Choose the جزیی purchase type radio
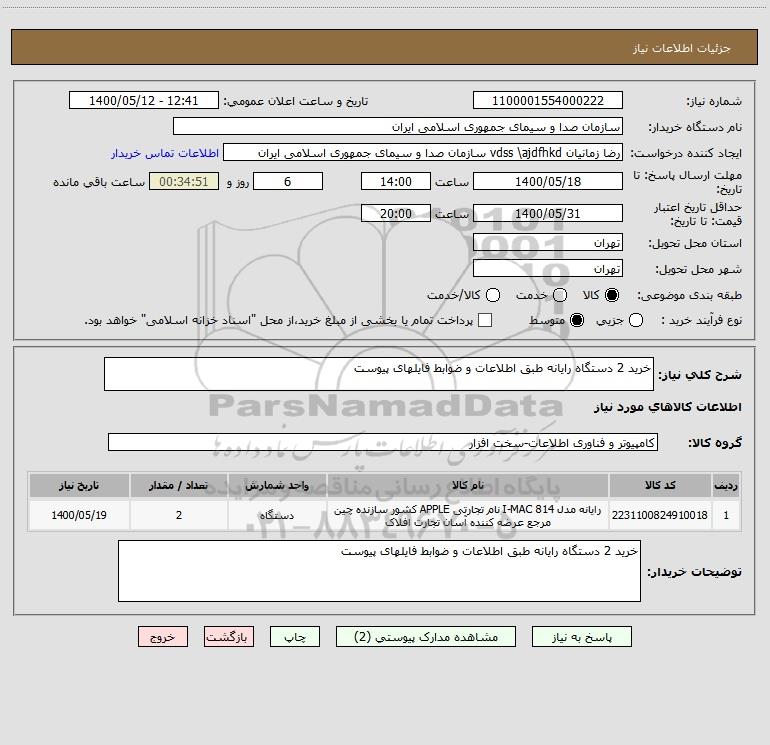770x745 pixels. coord(635,320)
